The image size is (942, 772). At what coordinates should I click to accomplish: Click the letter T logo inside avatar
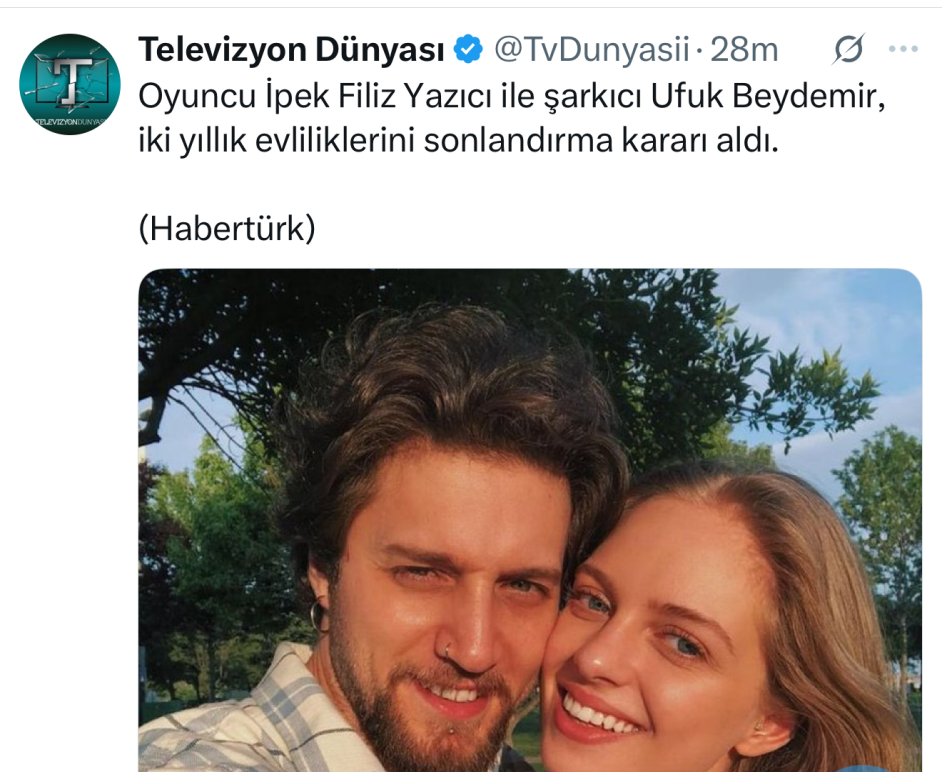point(70,79)
